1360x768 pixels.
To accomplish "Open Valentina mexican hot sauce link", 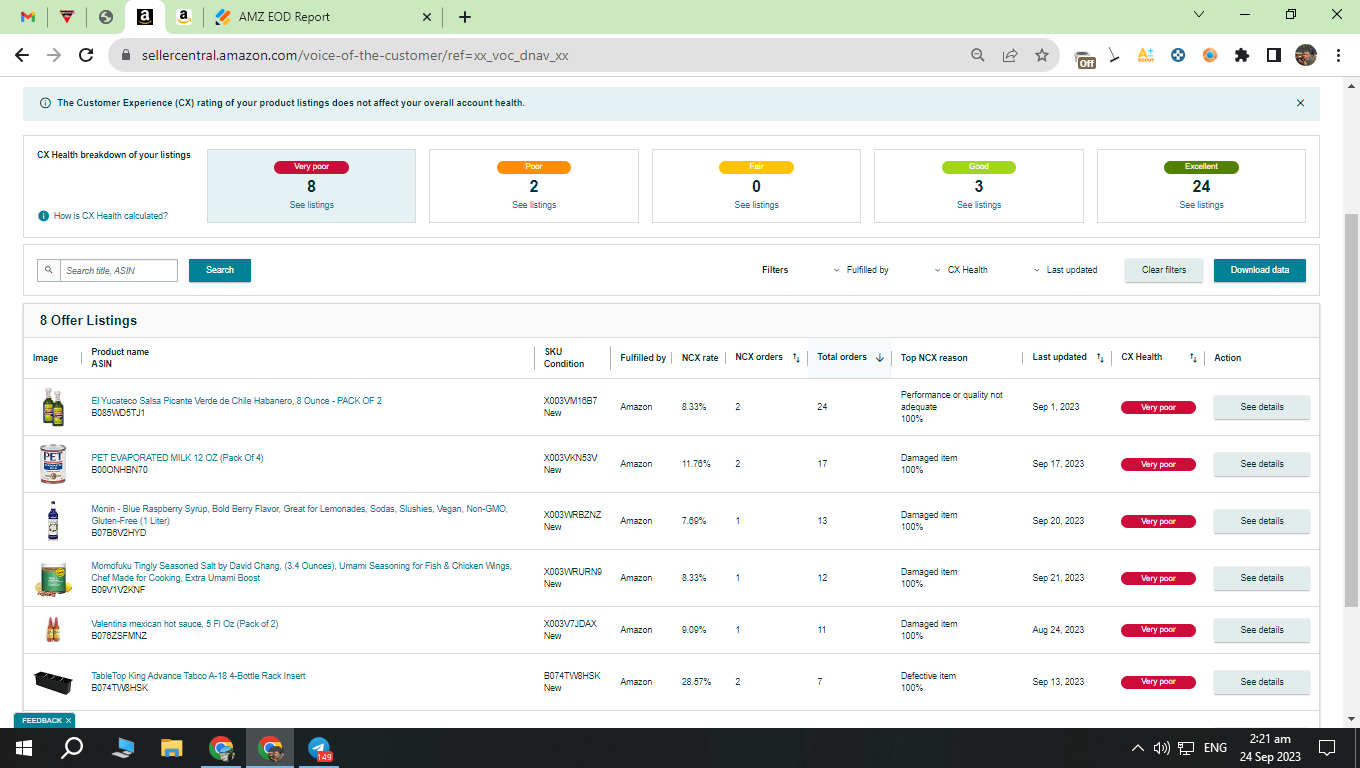I will [x=184, y=624].
